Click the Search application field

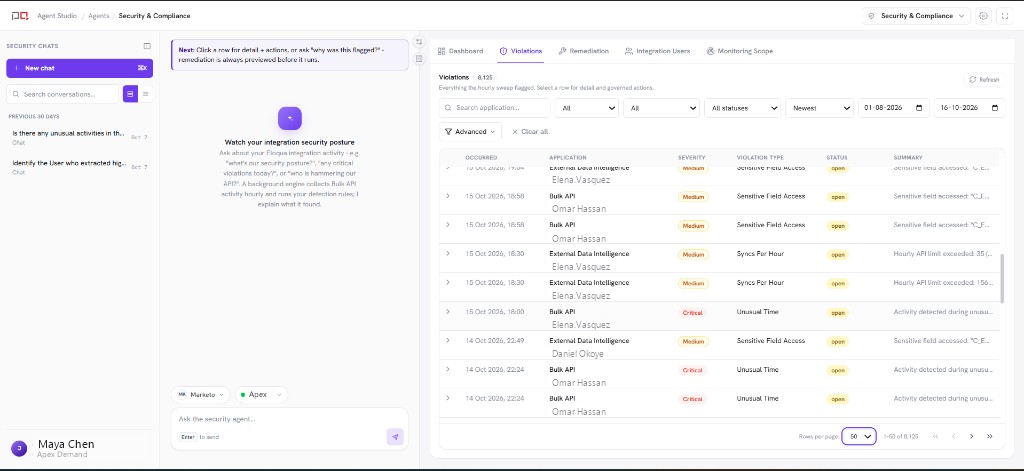[495, 108]
